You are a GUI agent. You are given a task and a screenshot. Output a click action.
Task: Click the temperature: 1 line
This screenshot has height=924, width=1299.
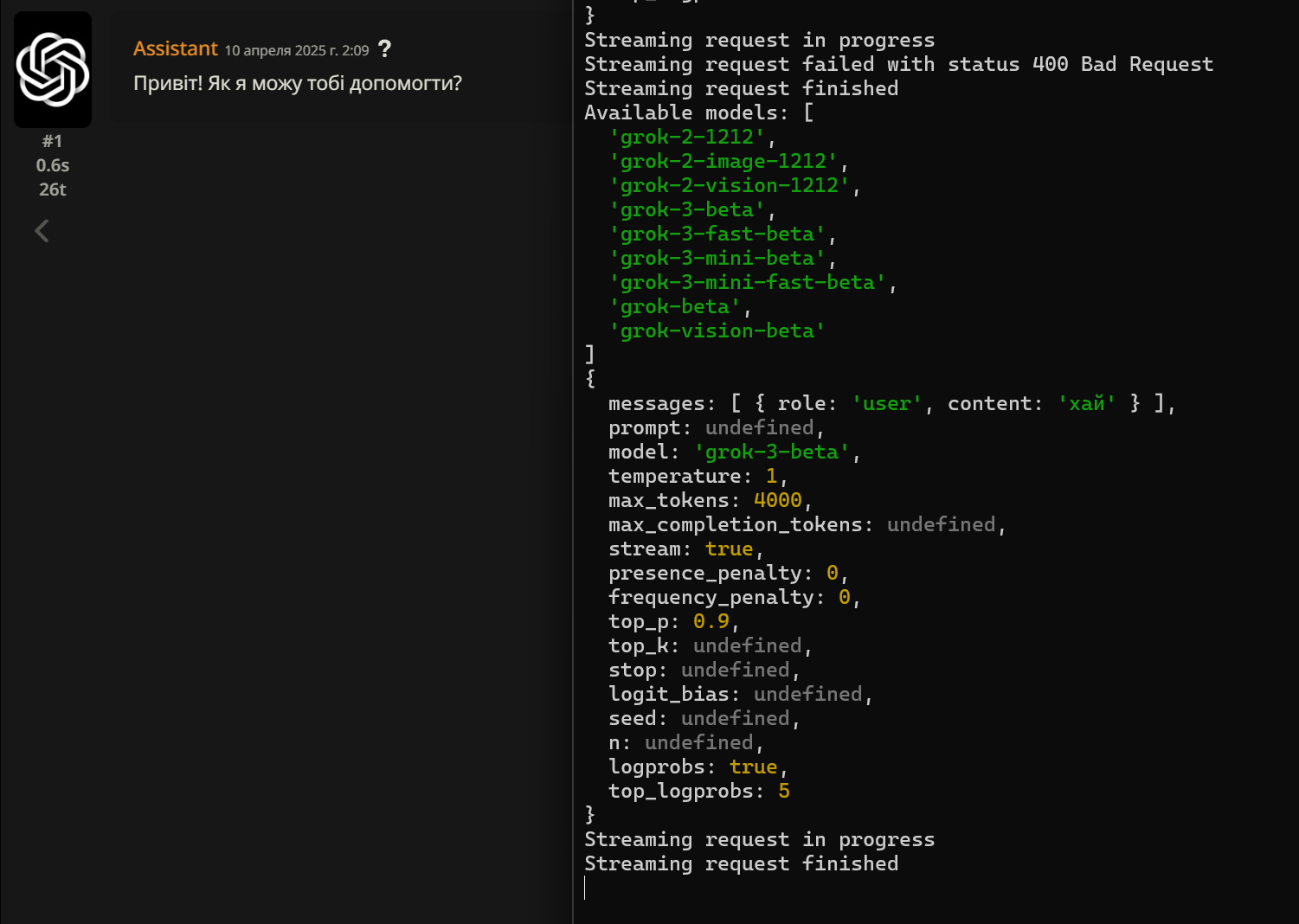point(698,476)
